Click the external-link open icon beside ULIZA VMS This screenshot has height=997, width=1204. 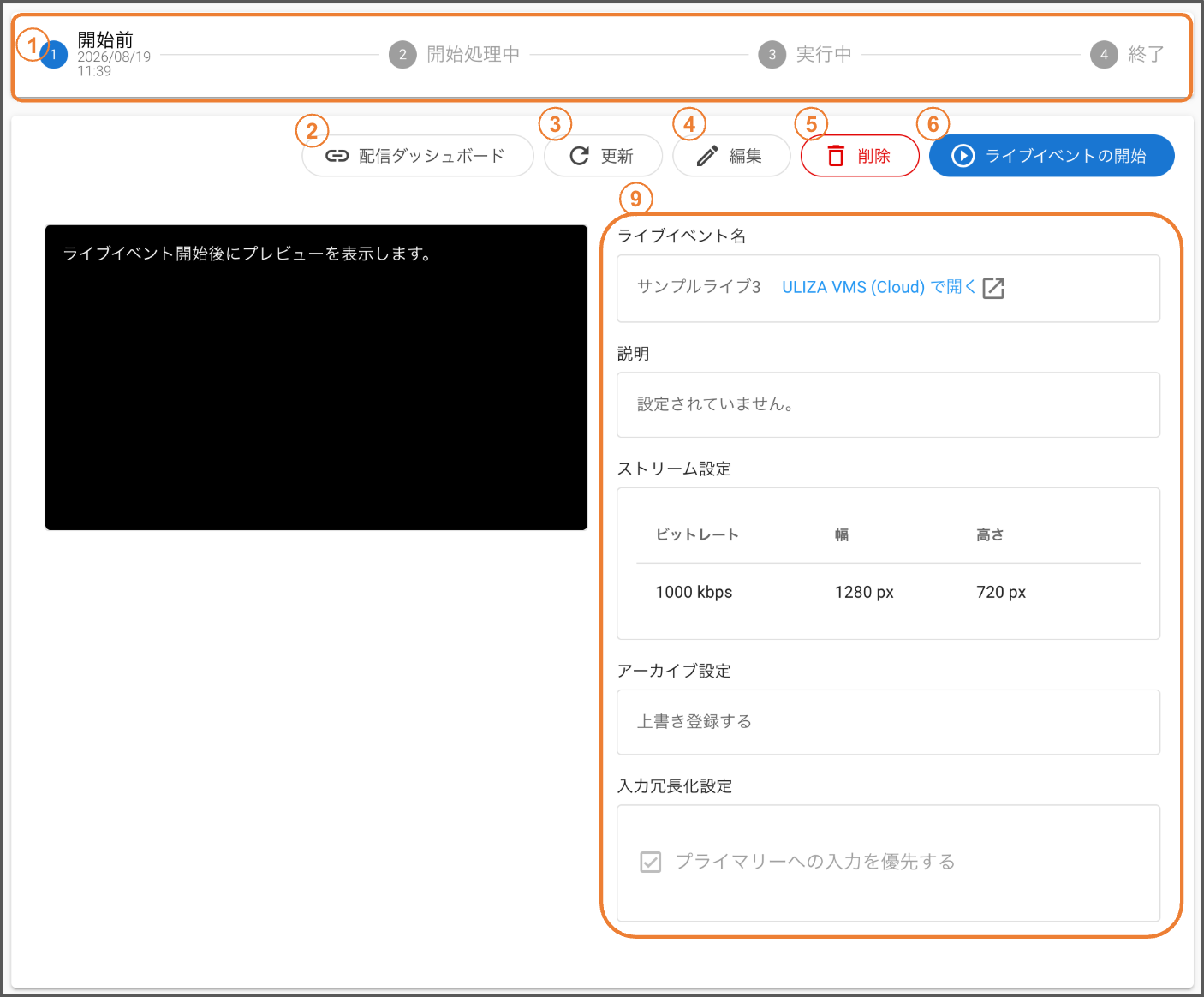[x=993, y=288]
